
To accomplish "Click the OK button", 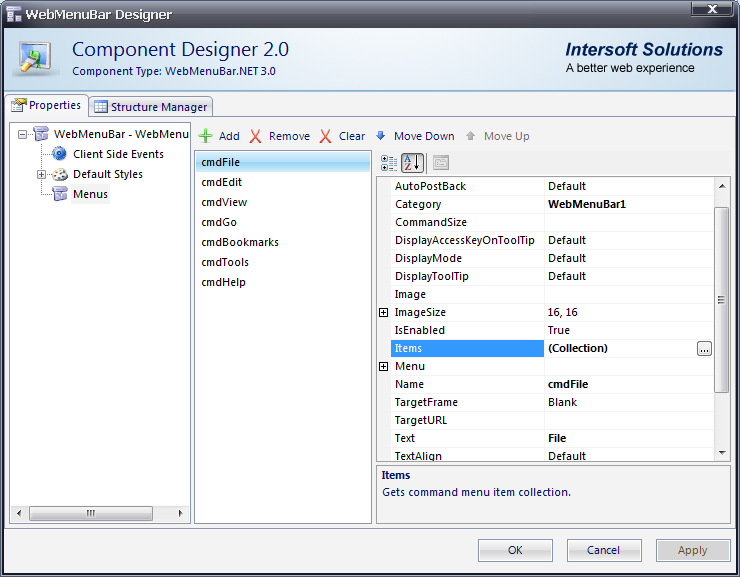I will click(515, 550).
